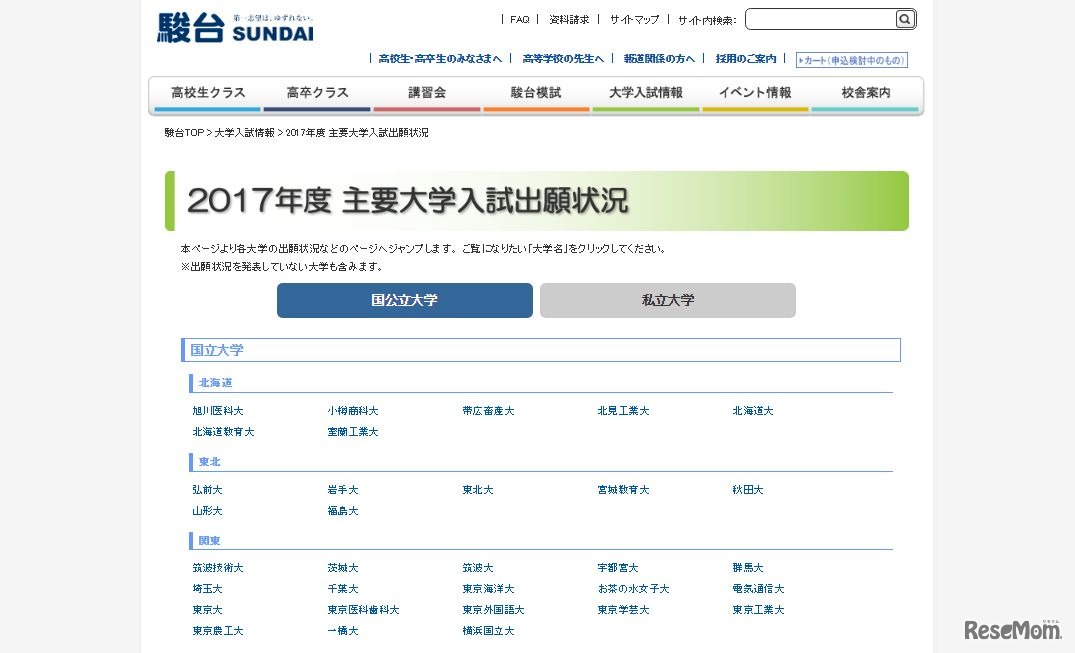Screen dimensions: 1075x653
Task: Select the 国公立大学 toggle button
Action: [404, 300]
